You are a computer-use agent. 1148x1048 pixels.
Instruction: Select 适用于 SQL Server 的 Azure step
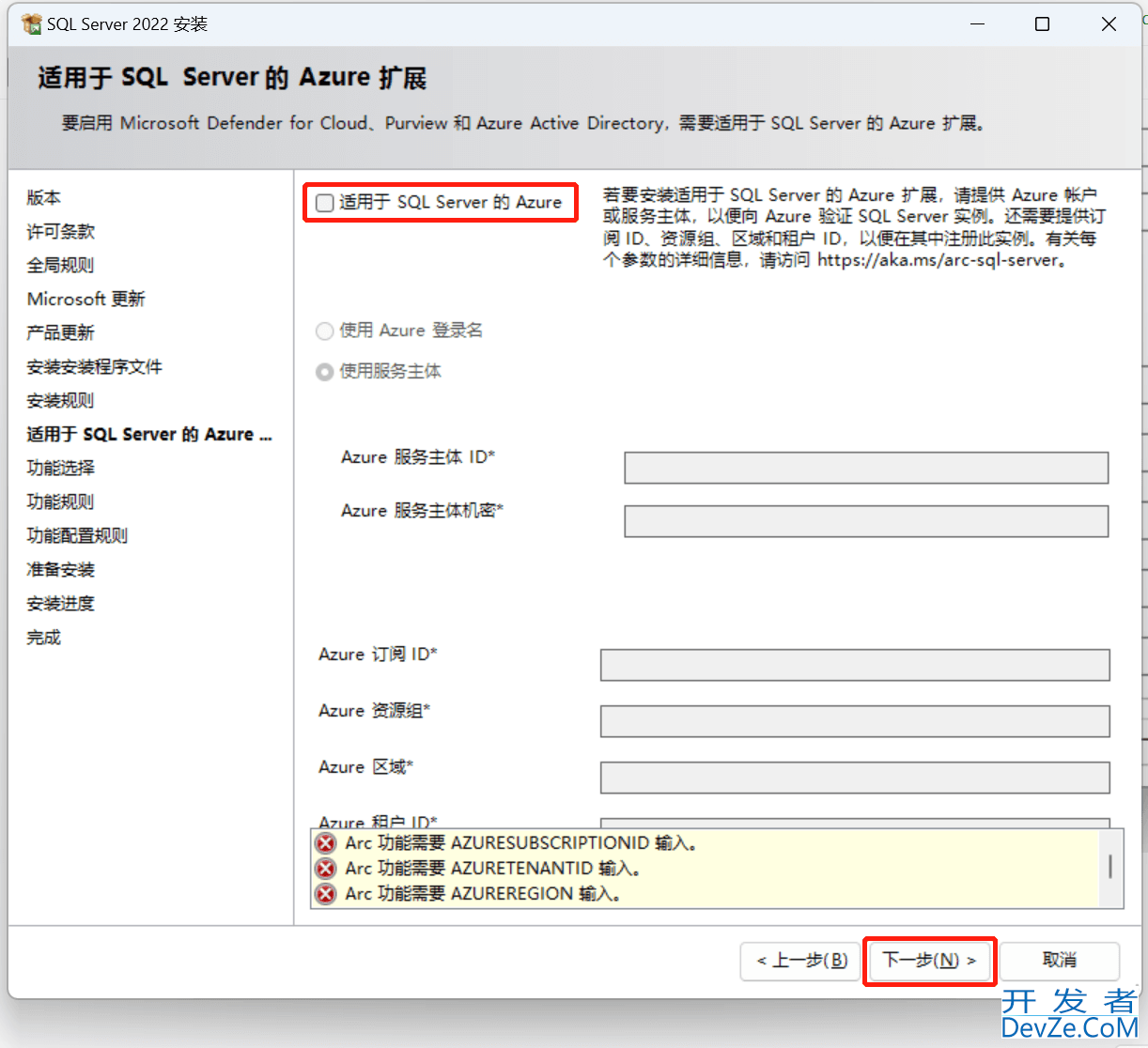[149, 434]
